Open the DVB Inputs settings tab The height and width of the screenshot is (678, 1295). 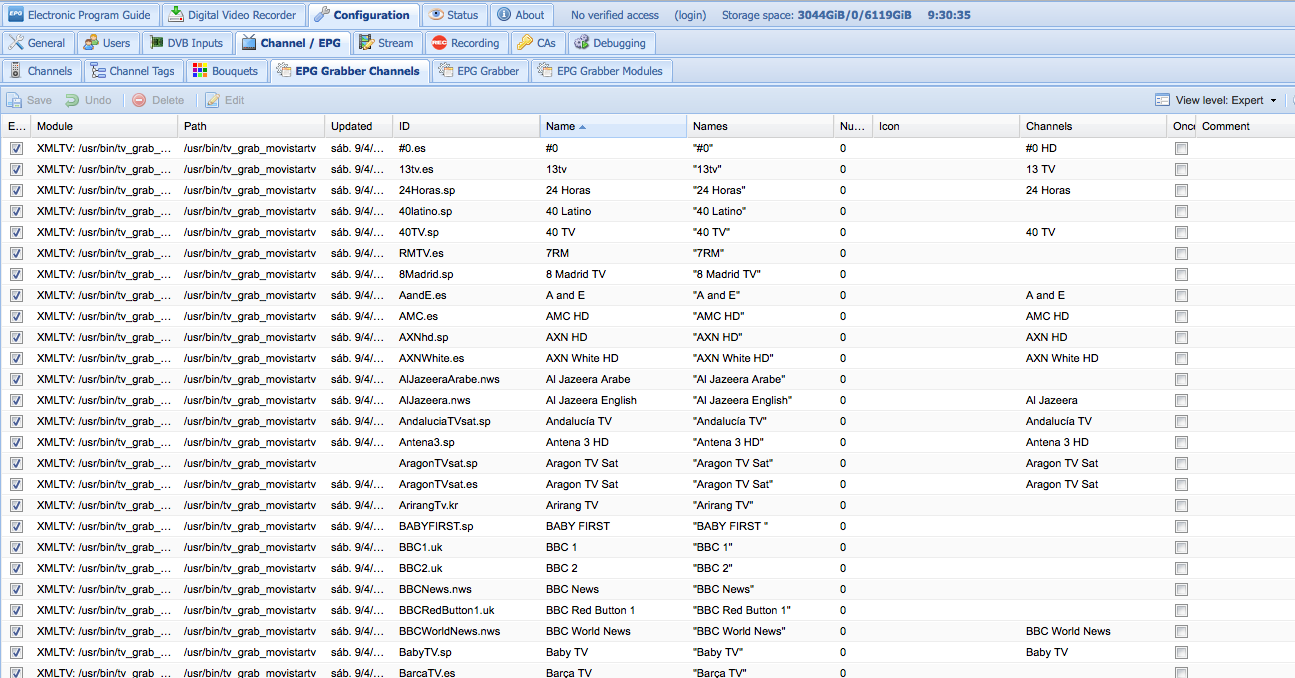[187, 43]
